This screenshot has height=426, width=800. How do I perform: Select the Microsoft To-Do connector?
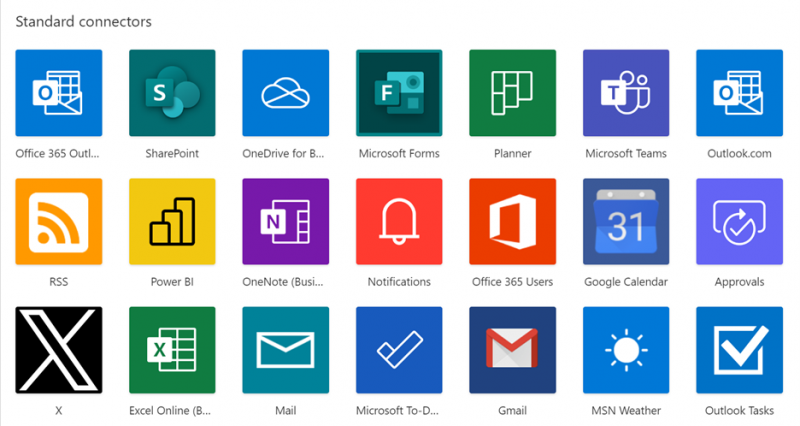(399, 350)
